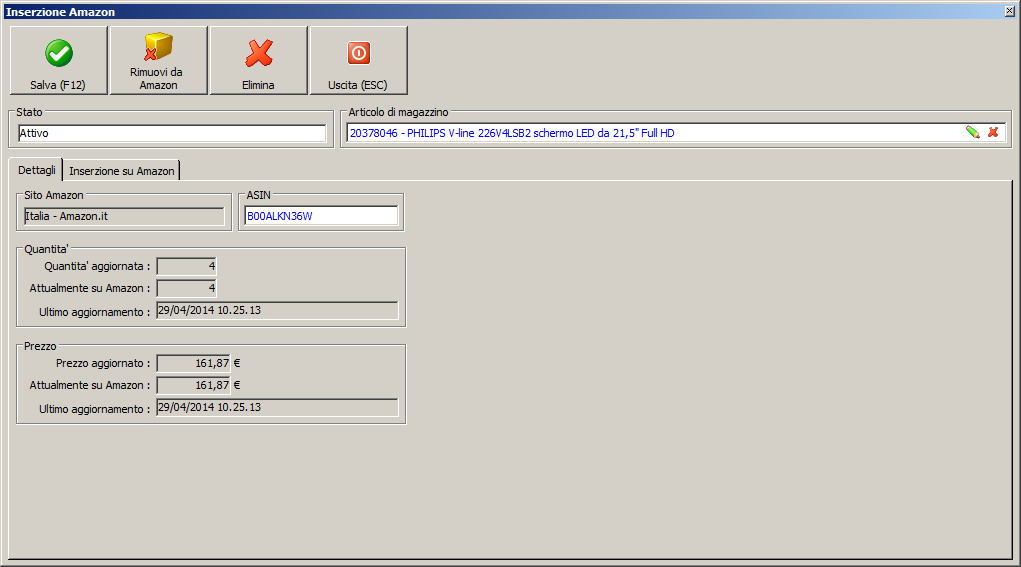Click the 'Inserzione Amazon' title bar text
This screenshot has height=567, width=1021.
60,12
